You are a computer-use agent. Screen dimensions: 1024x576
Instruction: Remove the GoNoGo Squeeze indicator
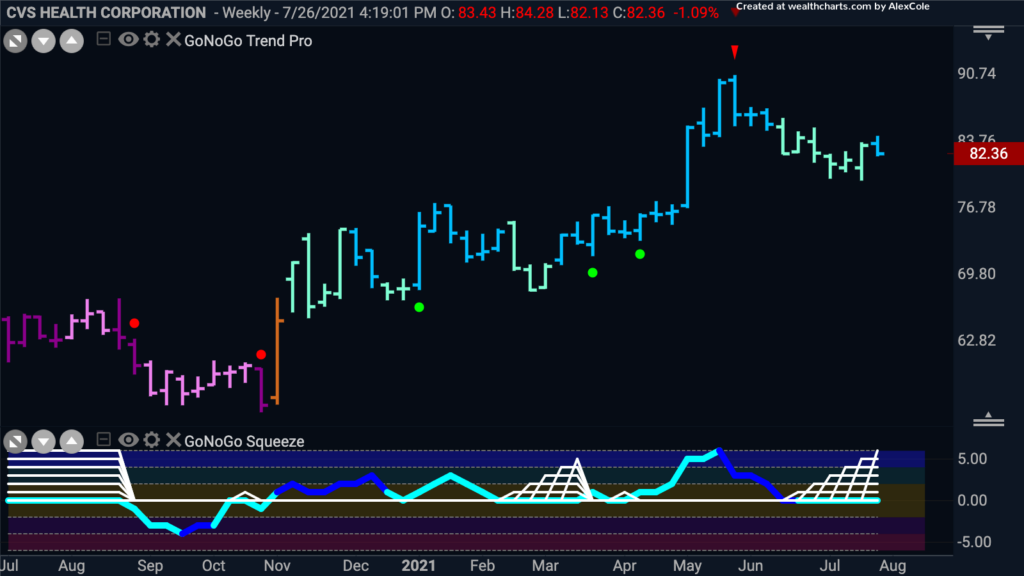pyautogui.click(x=173, y=440)
